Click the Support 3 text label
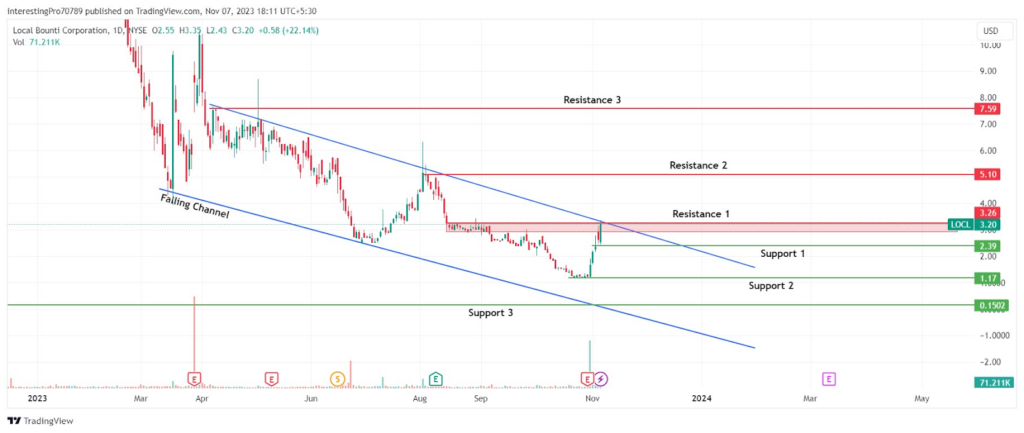Screen dimensions: 1024x433 coord(490,313)
